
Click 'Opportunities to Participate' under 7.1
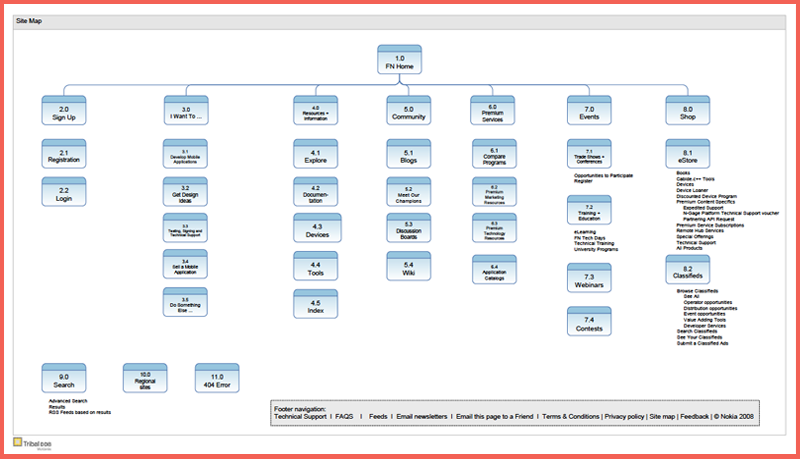(603, 175)
